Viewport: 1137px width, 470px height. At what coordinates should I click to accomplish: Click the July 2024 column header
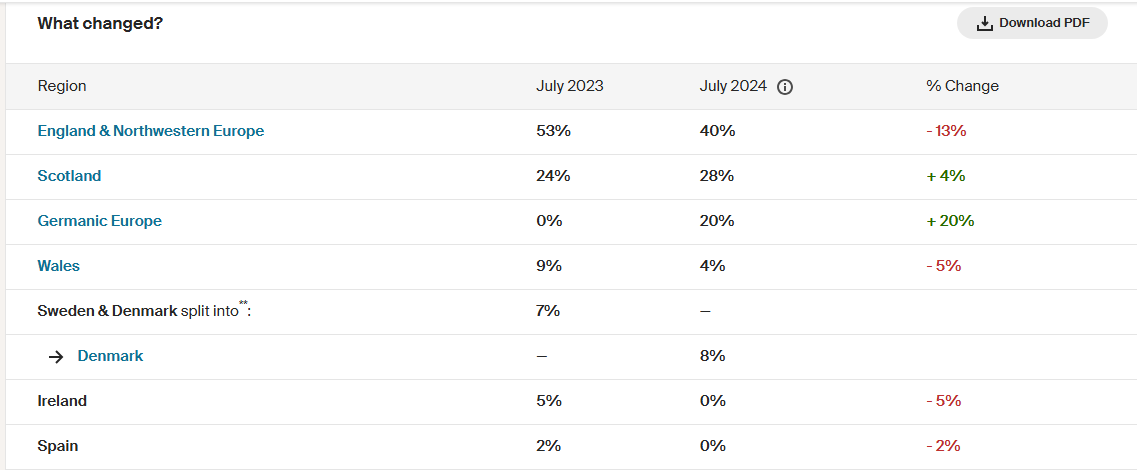733,86
